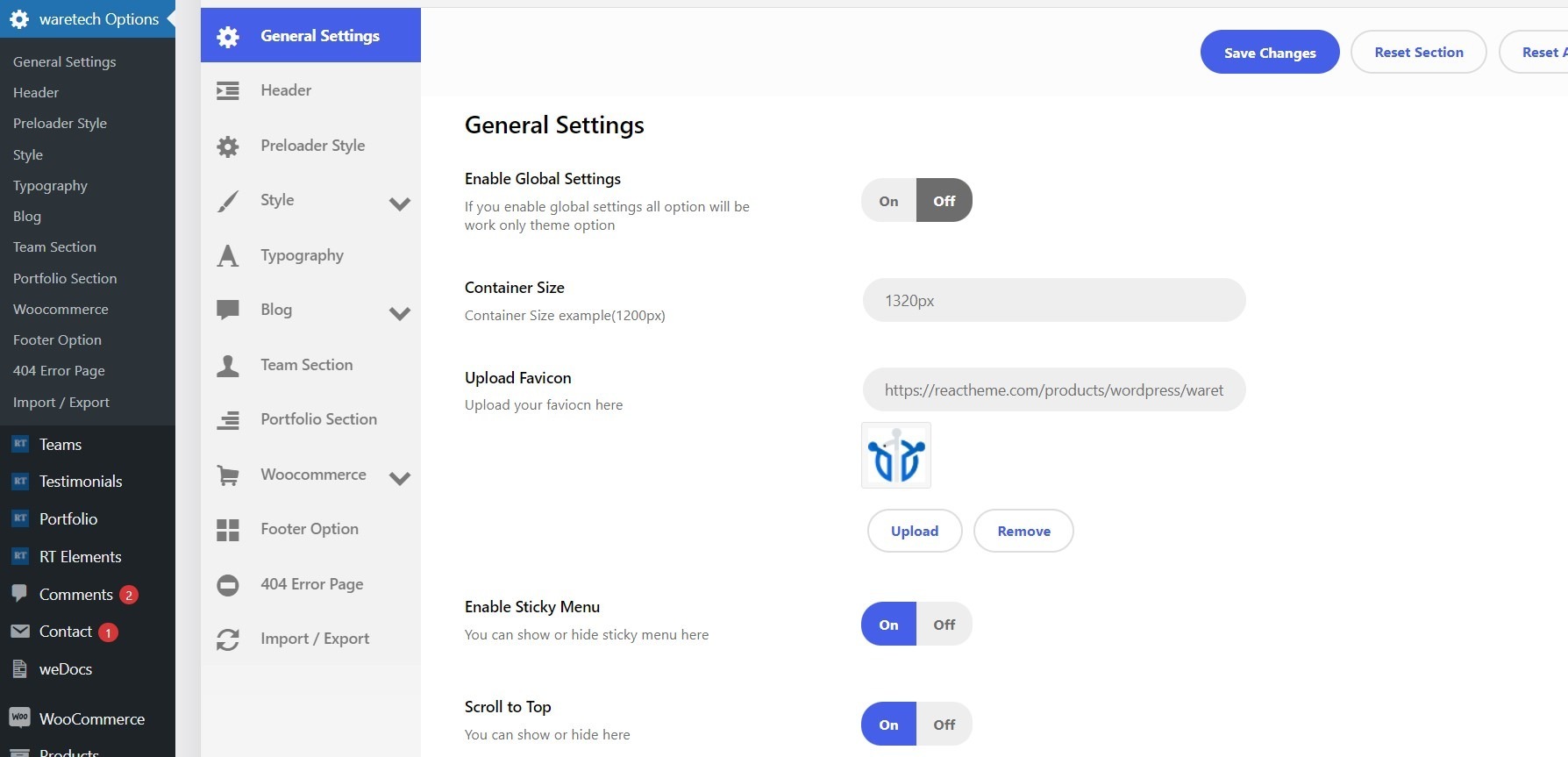Select the Header icon in the options sidebar
The width and height of the screenshot is (1568, 757).
click(x=228, y=90)
